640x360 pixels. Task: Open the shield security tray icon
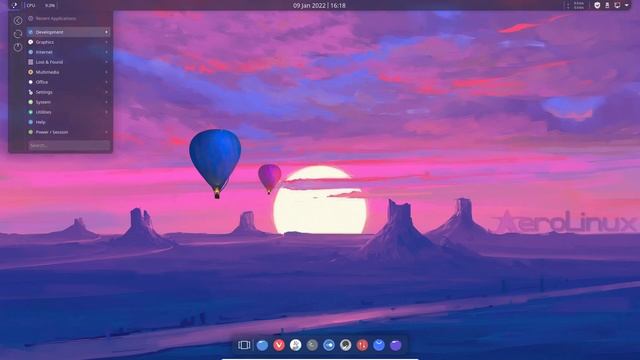(597, 5)
